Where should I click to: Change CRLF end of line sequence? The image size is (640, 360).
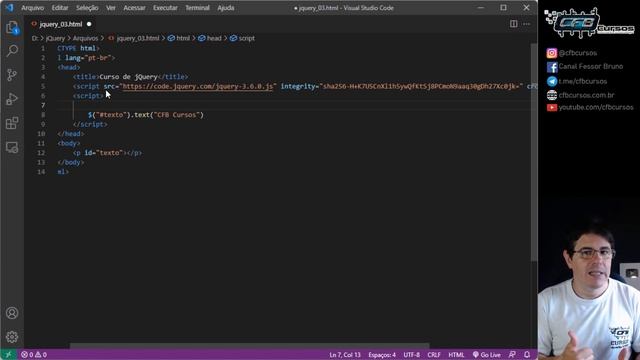click(434, 355)
